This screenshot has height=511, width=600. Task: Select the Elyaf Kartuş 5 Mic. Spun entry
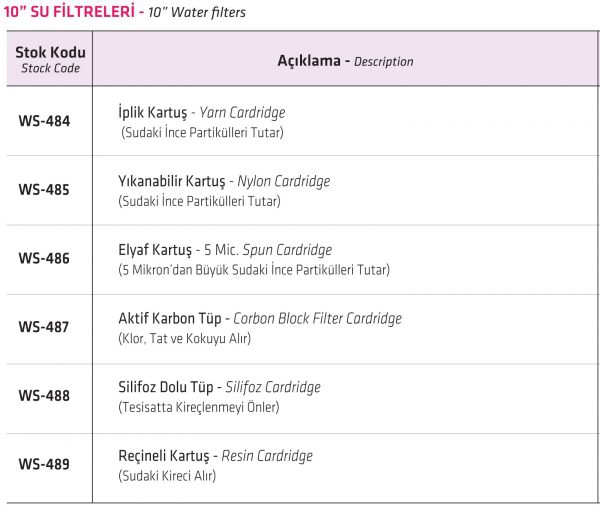pos(225,250)
